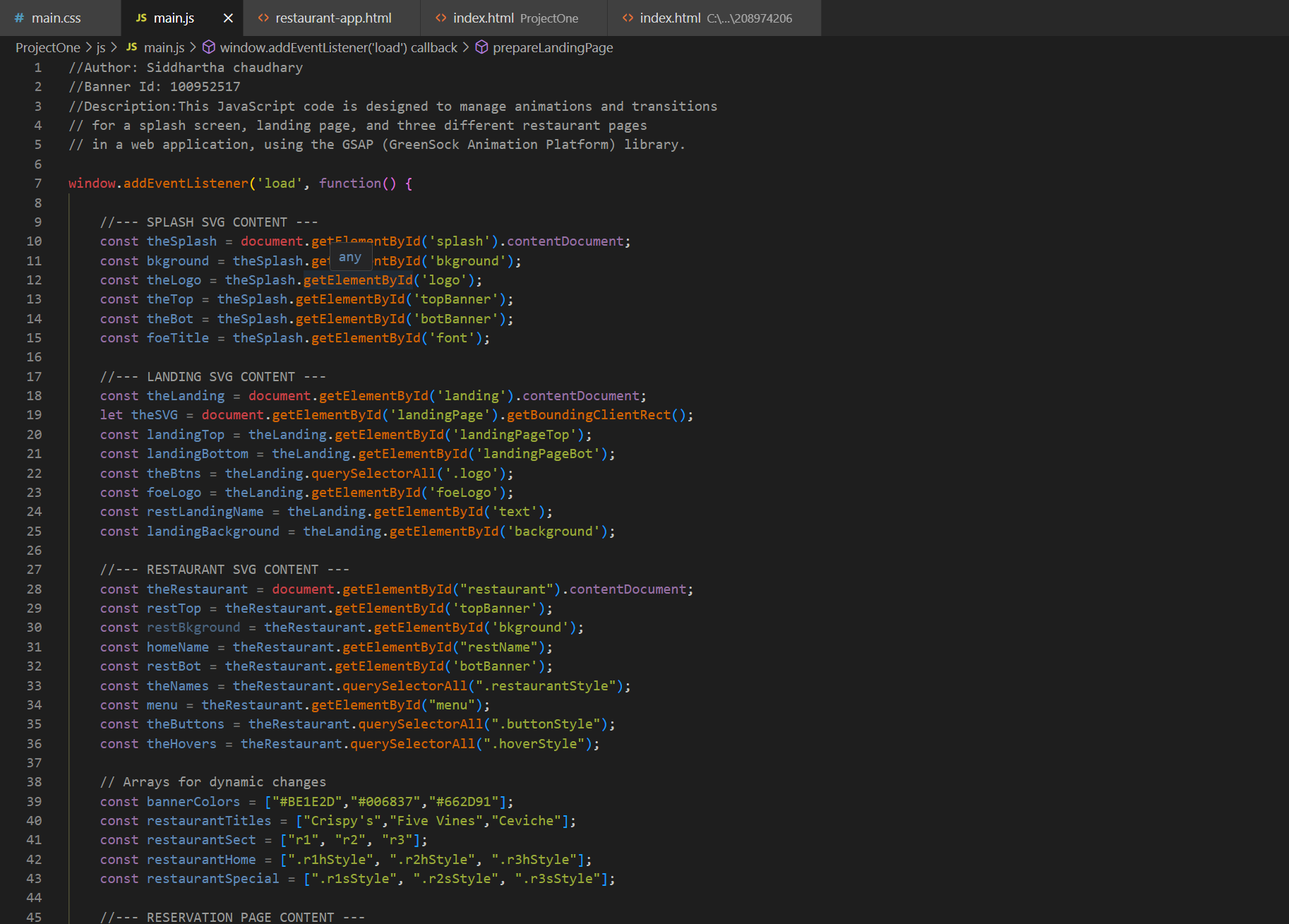Image resolution: width=1289 pixels, height=924 pixels.
Task: Click the HTML icon on restaurant-app.html tab
Action: click(263, 18)
